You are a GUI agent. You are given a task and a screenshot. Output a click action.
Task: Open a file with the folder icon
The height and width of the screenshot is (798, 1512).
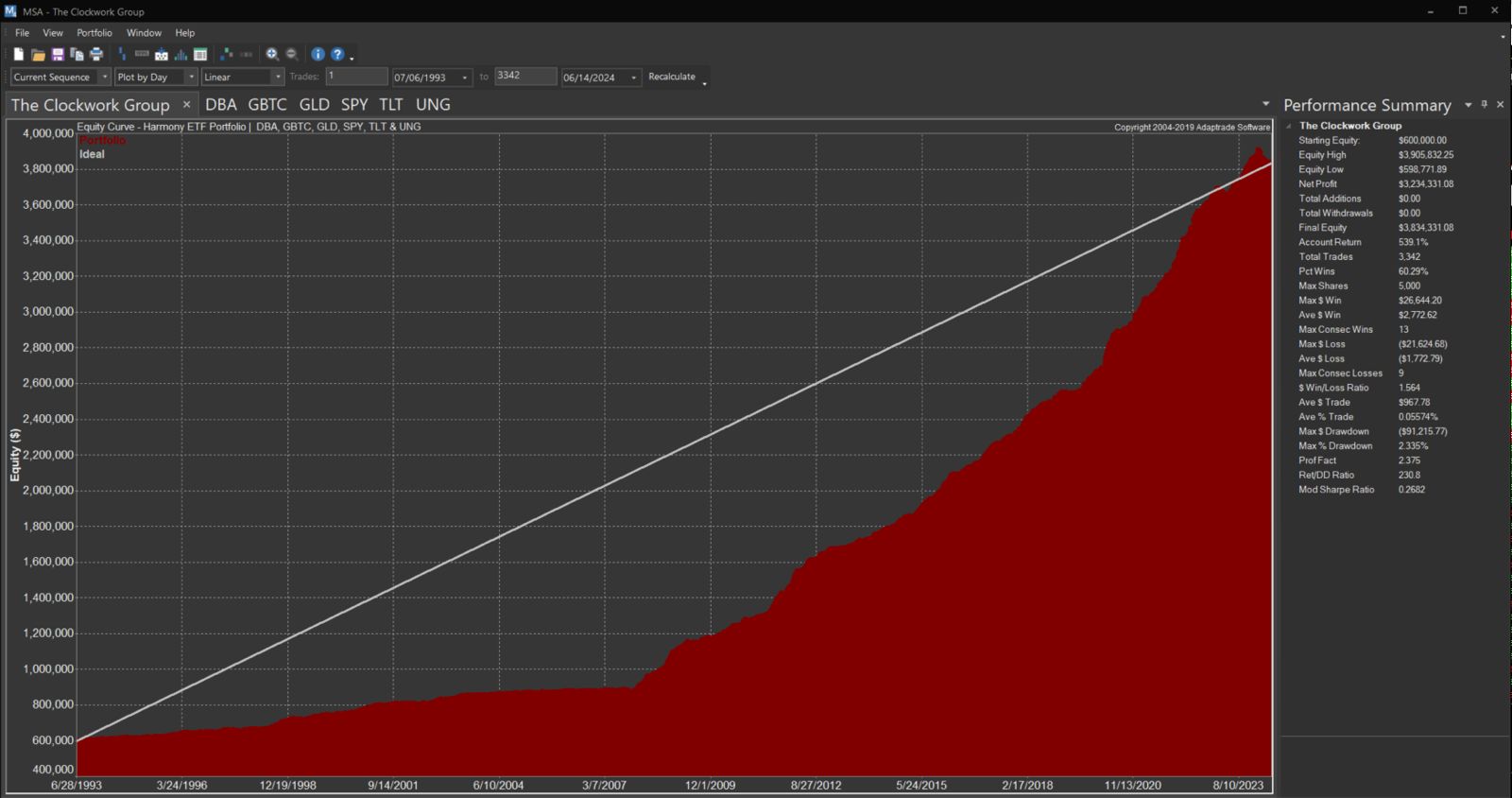point(38,55)
